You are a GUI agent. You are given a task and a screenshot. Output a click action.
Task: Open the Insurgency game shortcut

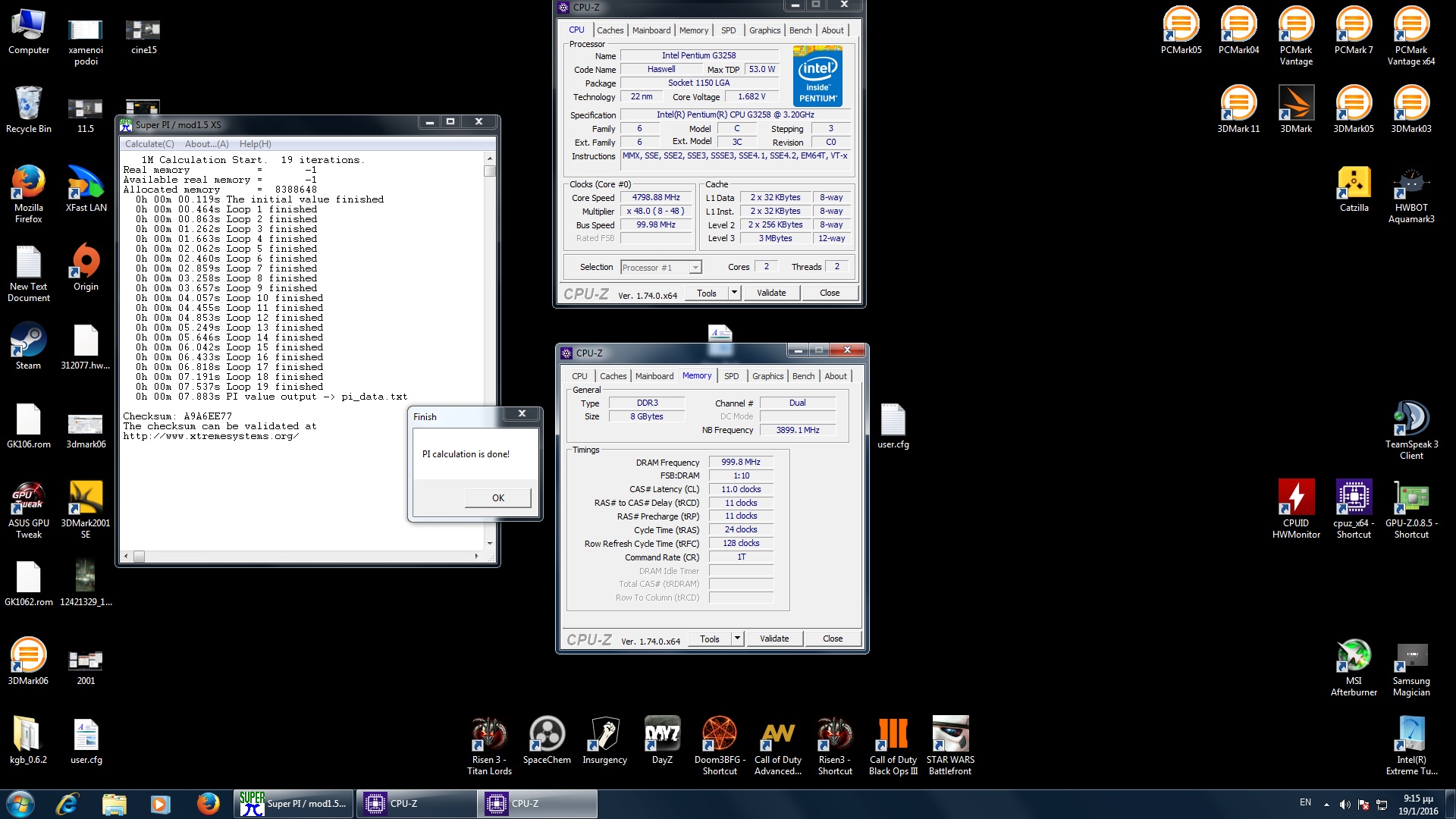604,739
